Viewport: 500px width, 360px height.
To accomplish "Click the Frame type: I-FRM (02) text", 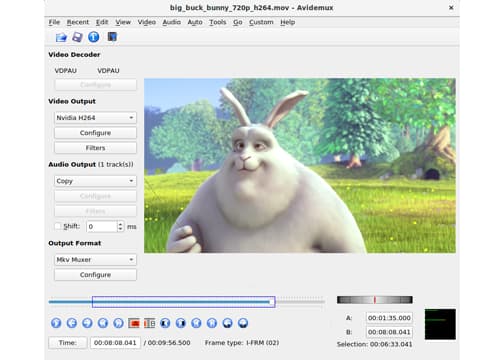I will pos(242,343).
